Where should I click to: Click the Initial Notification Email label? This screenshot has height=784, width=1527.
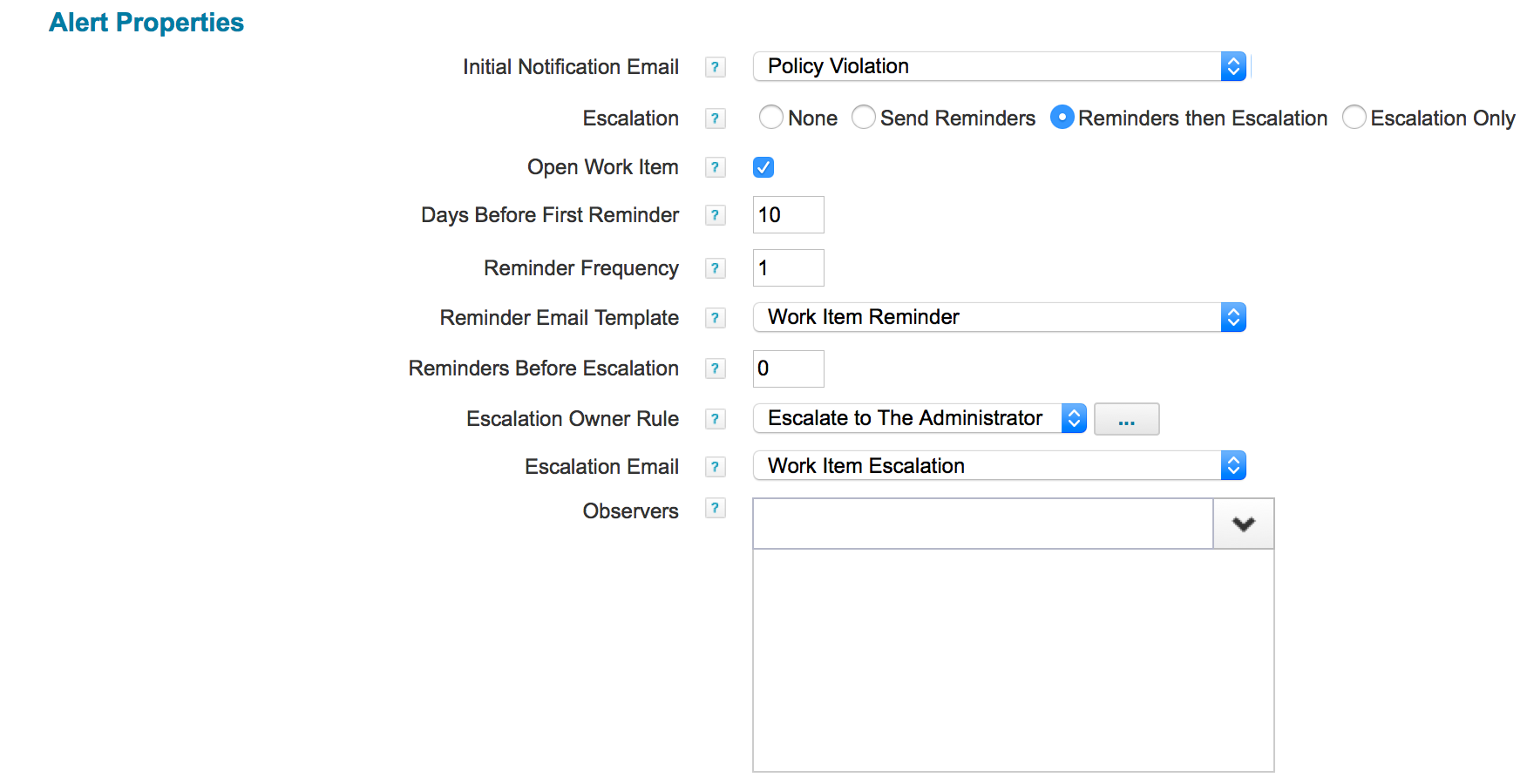coord(571,67)
